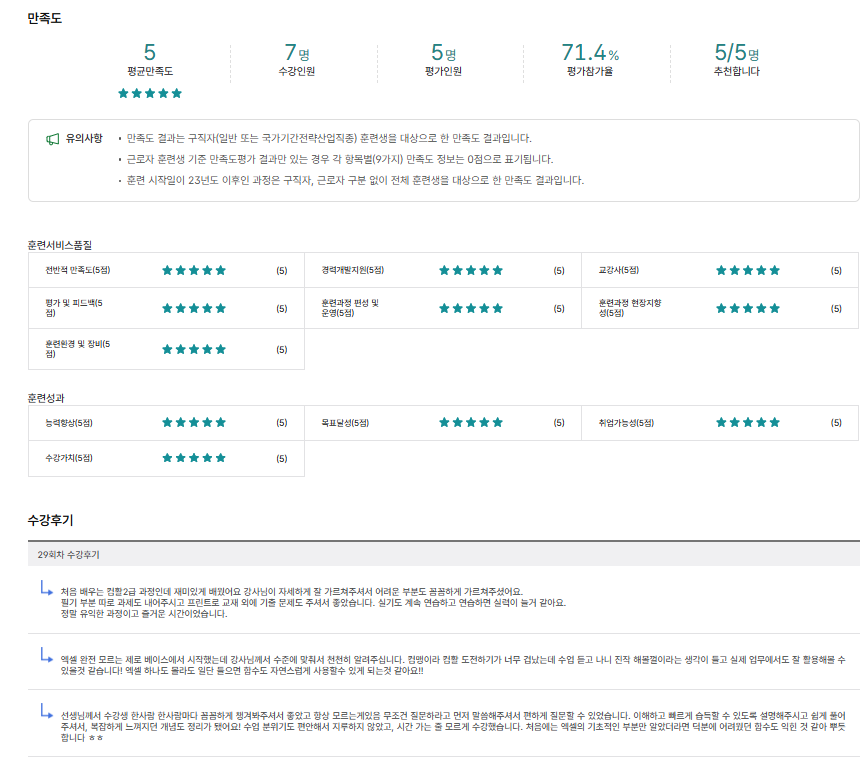Click the arrow icon of the second review
The height and width of the screenshot is (777, 866).
click(46, 655)
